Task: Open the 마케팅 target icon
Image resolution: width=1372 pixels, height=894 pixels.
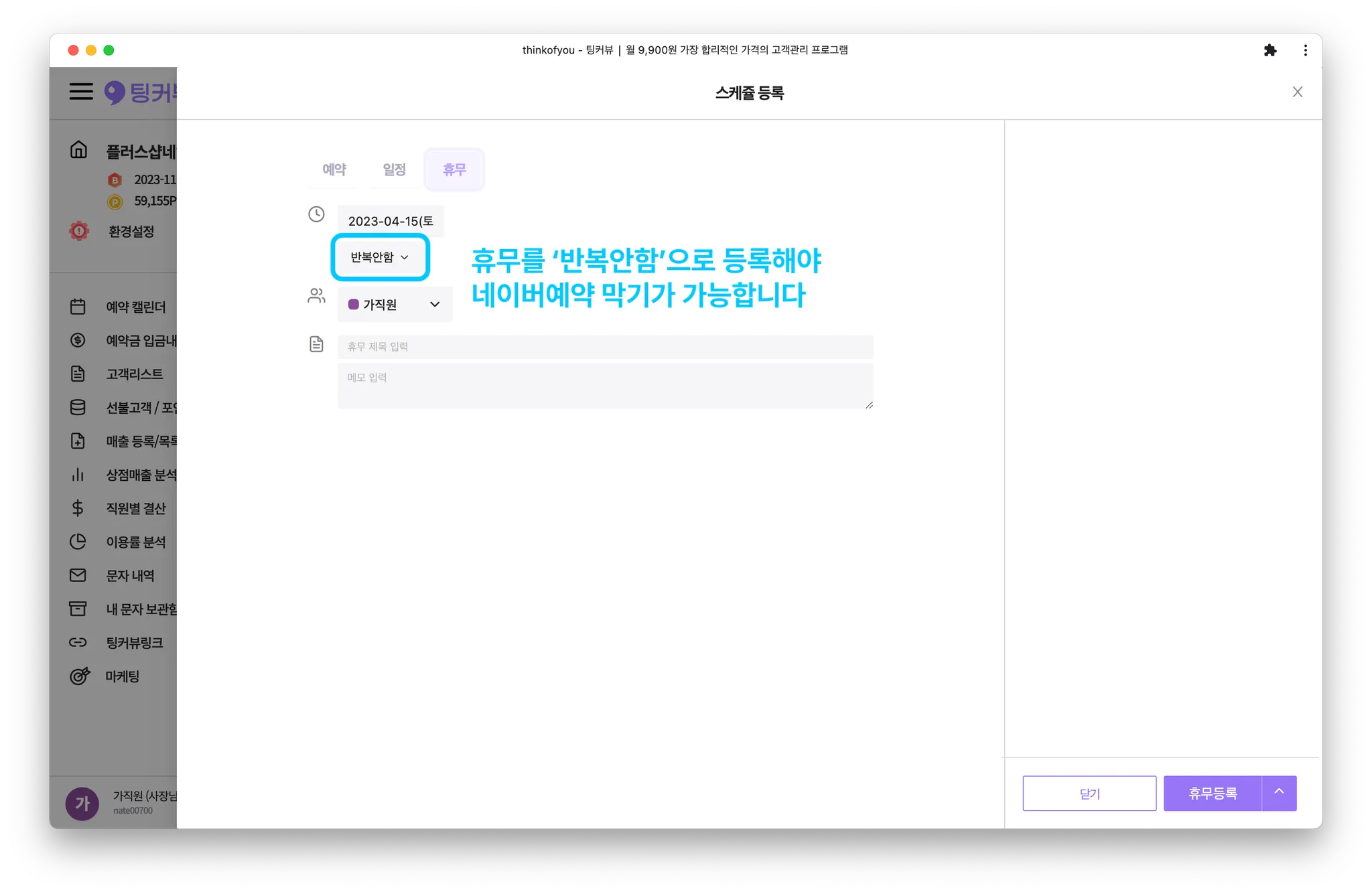Action: (79, 676)
